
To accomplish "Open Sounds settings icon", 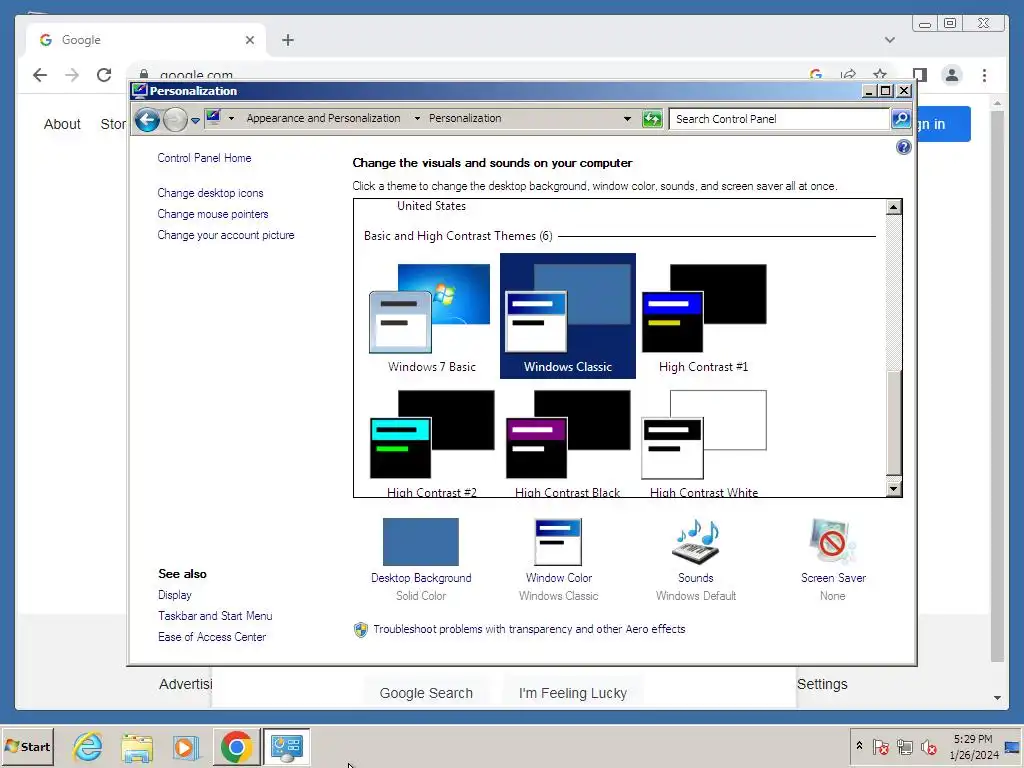I will [x=696, y=542].
